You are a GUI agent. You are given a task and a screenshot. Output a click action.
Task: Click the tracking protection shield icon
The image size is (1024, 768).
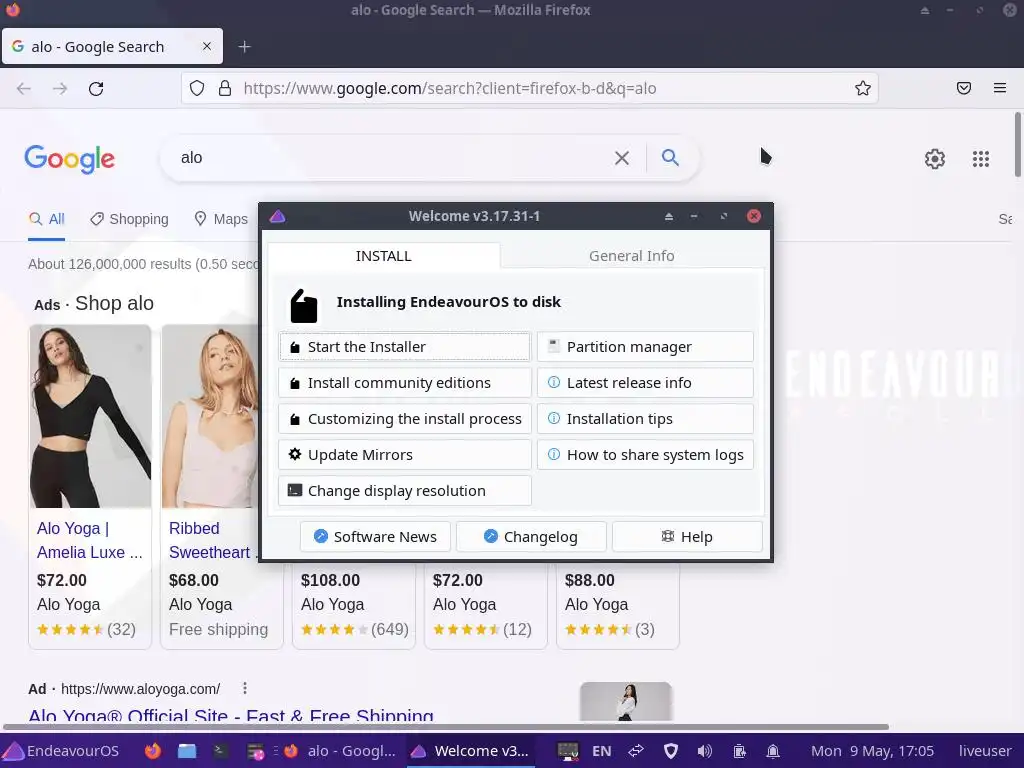coord(197,88)
